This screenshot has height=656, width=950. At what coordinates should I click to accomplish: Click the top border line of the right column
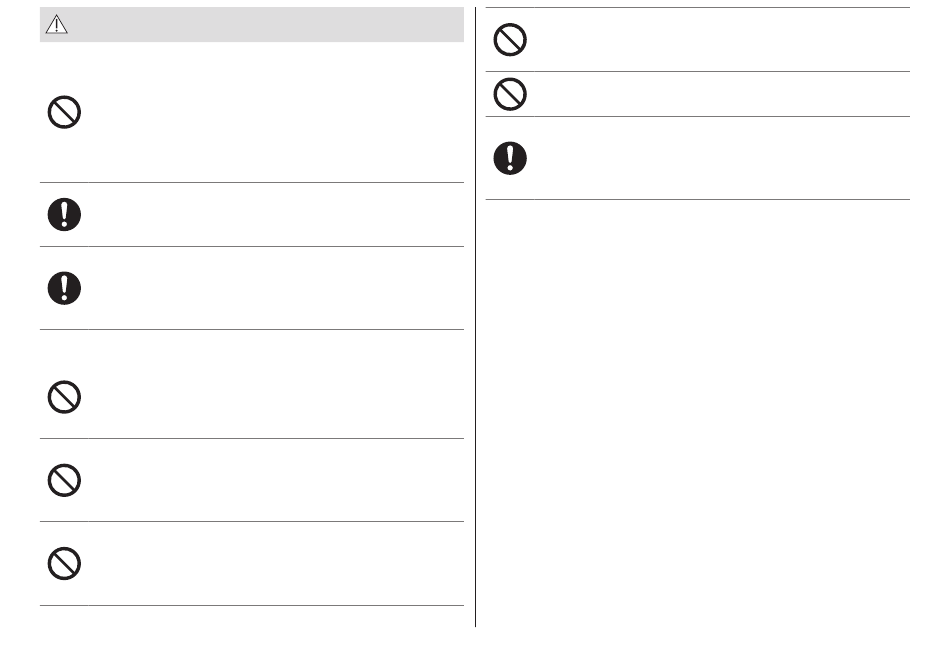(x=698, y=7)
